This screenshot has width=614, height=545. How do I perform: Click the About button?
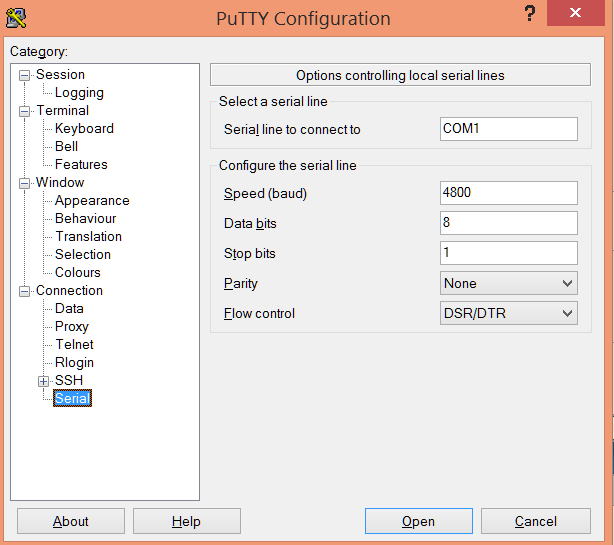coord(71,521)
